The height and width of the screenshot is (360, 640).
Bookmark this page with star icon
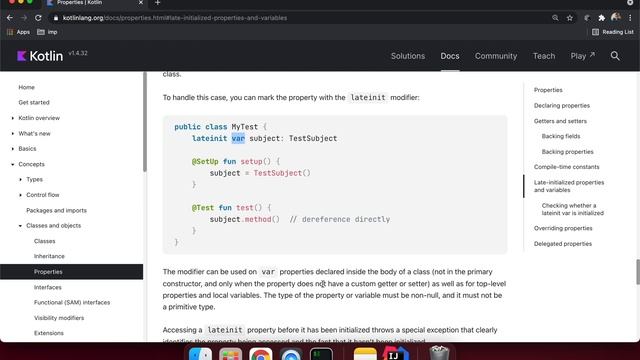[x=570, y=18]
